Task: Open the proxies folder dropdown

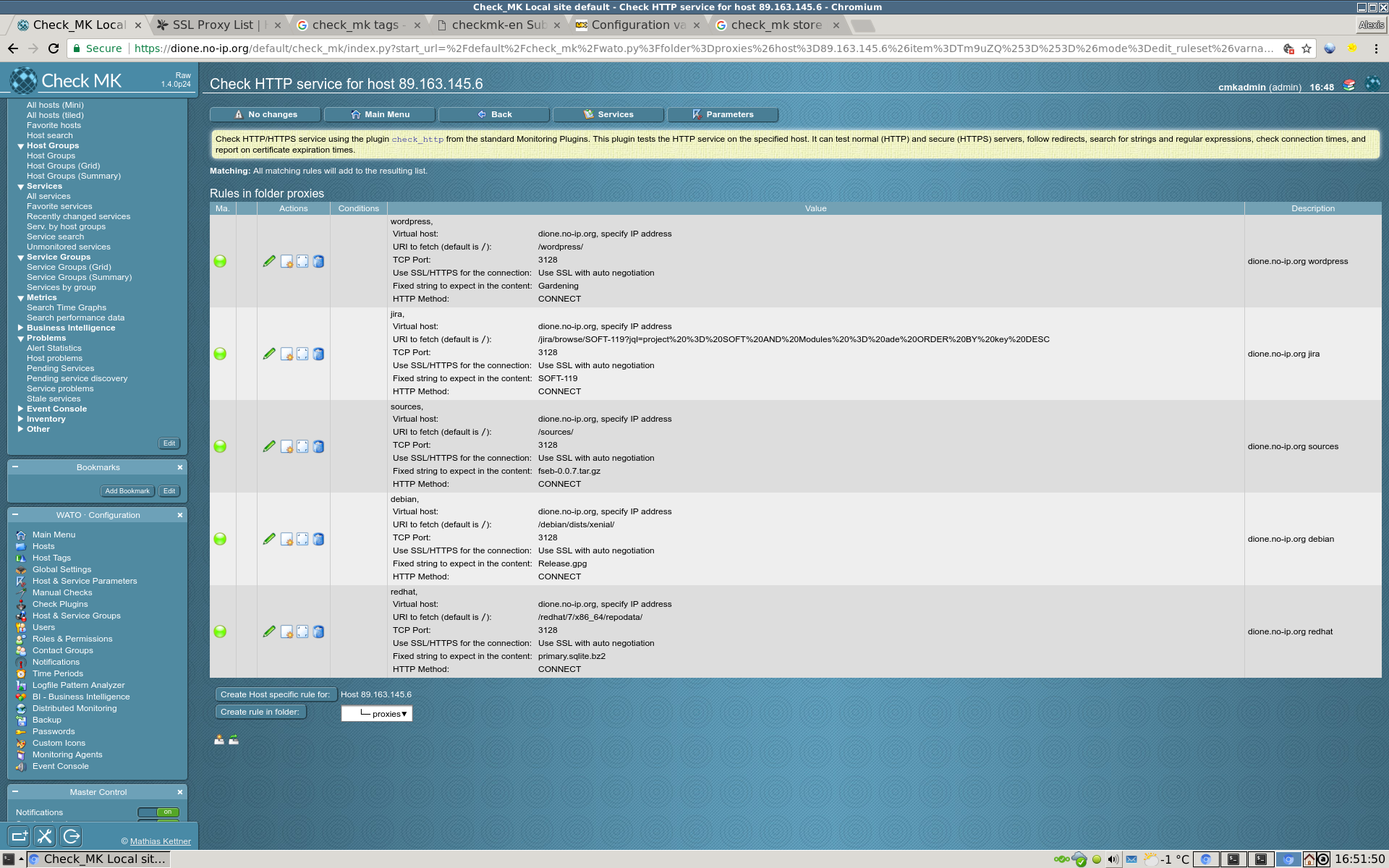Action: 377,713
